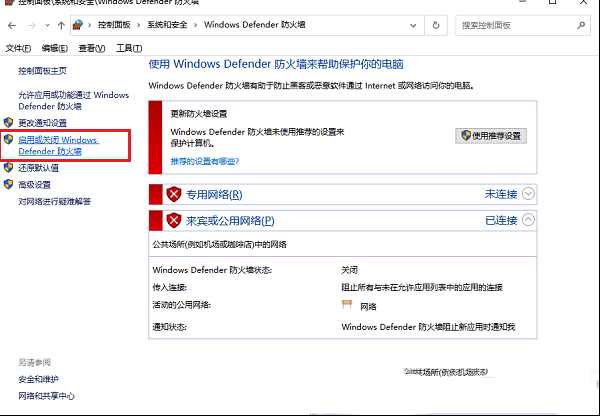The height and width of the screenshot is (416, 600).
Task: Open the 查看(V) menu
Action: [92, 48]
